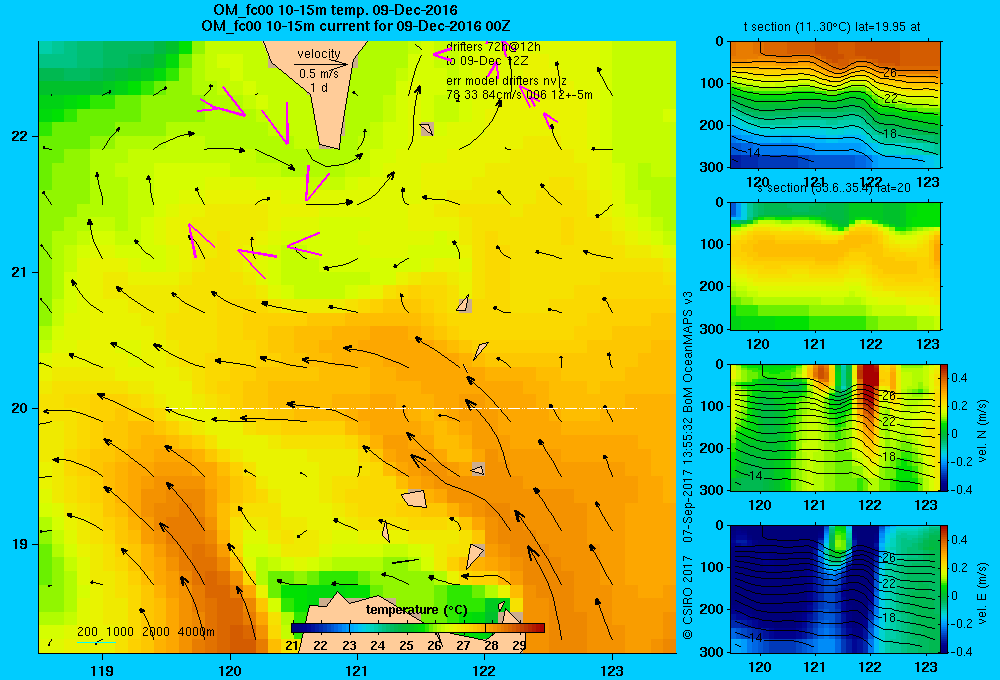The width and height of the screenshot is (1000, 680).
Task: Open the temperature section panel
Action: pyautogui.click(x=835, y=105)
